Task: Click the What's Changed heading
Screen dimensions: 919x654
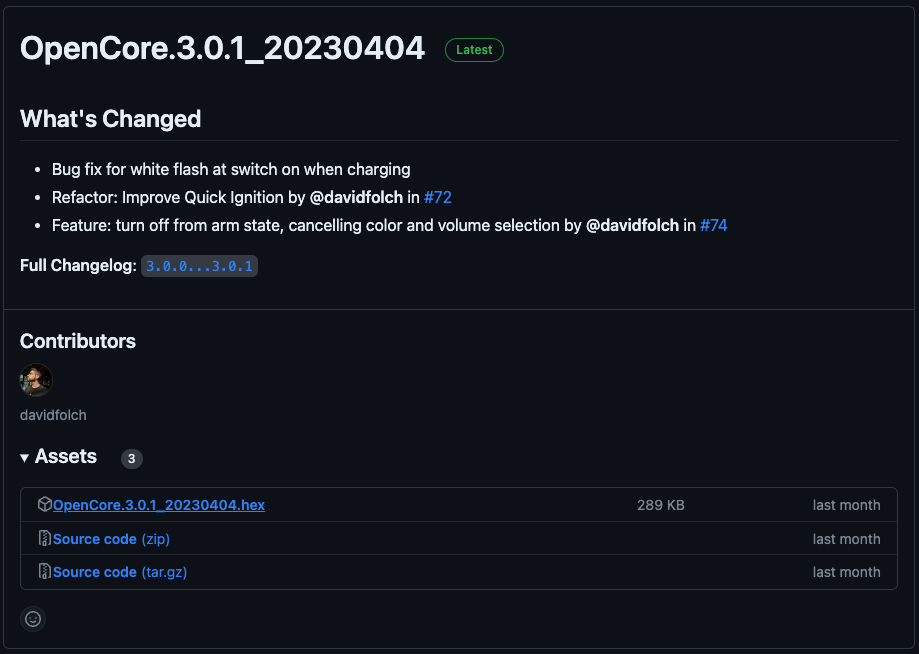Action: [110, 119]
